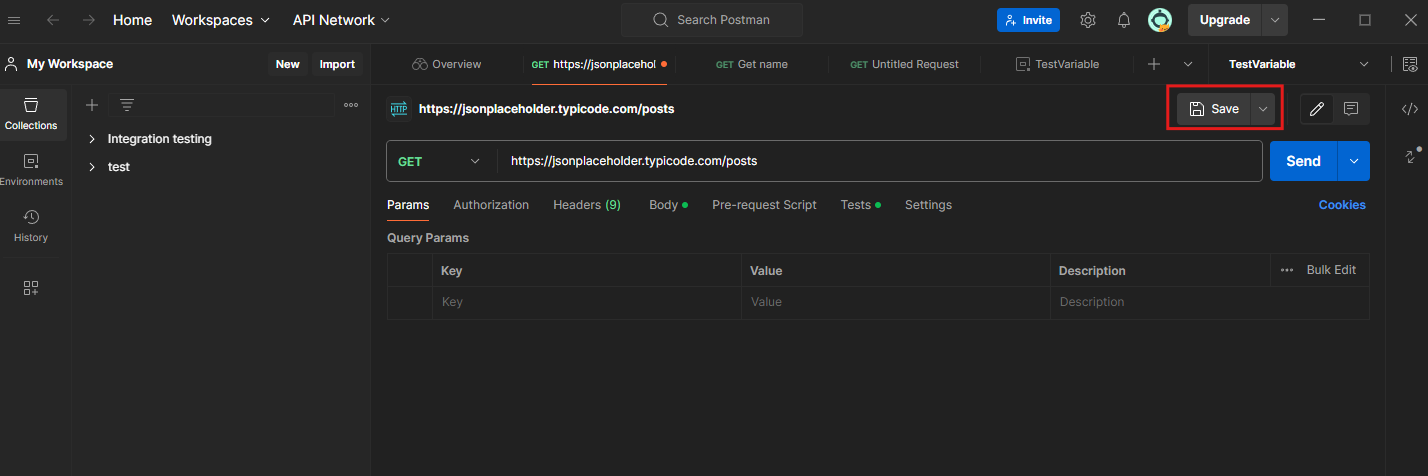Open the notifications bell
Screen dimensions: 1428x476
[1124, 20]
